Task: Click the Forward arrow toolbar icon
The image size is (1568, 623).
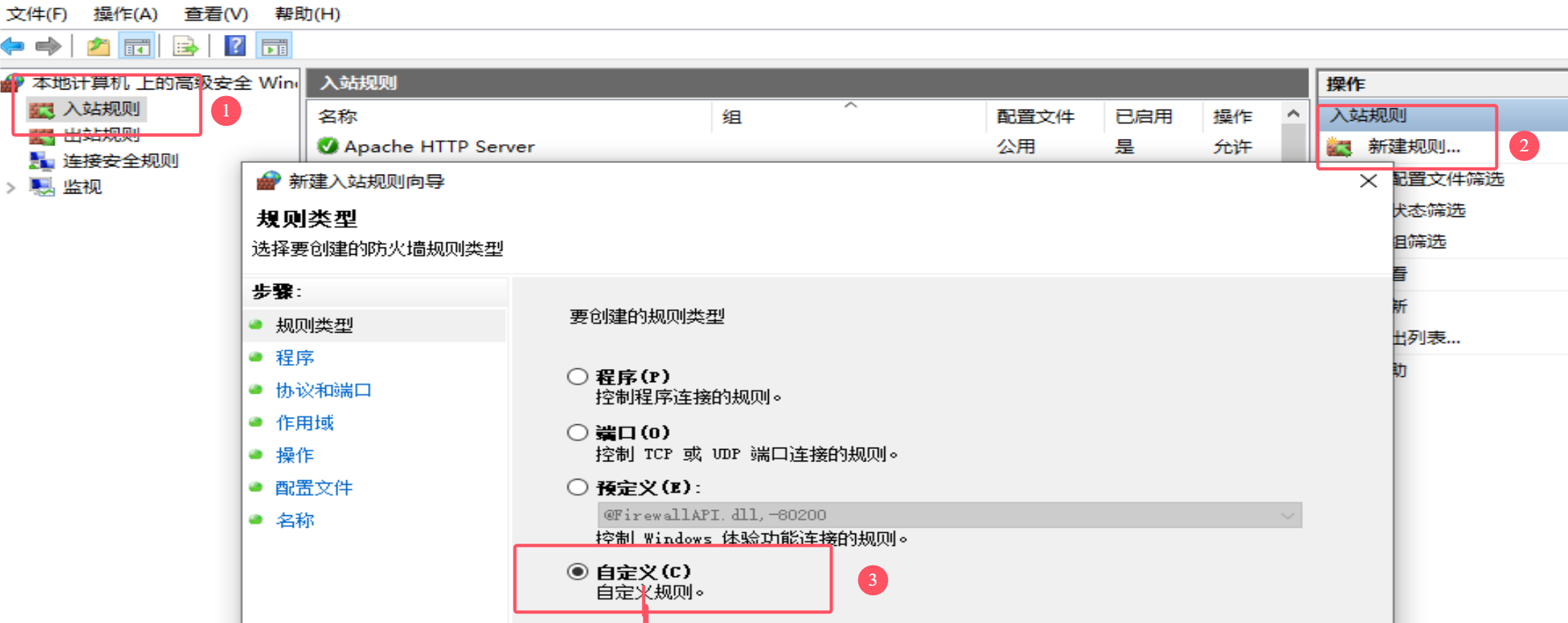Action: pyautogui.click(x=48, y=47)
